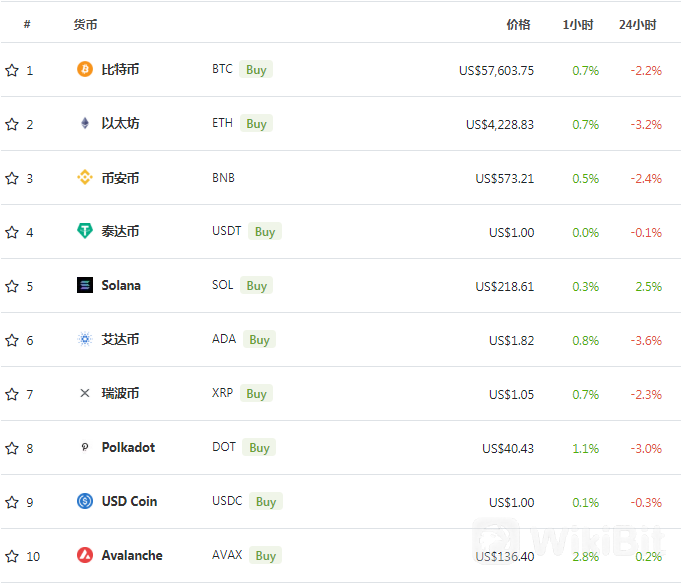Click the Buy button next to DOT

259,447
